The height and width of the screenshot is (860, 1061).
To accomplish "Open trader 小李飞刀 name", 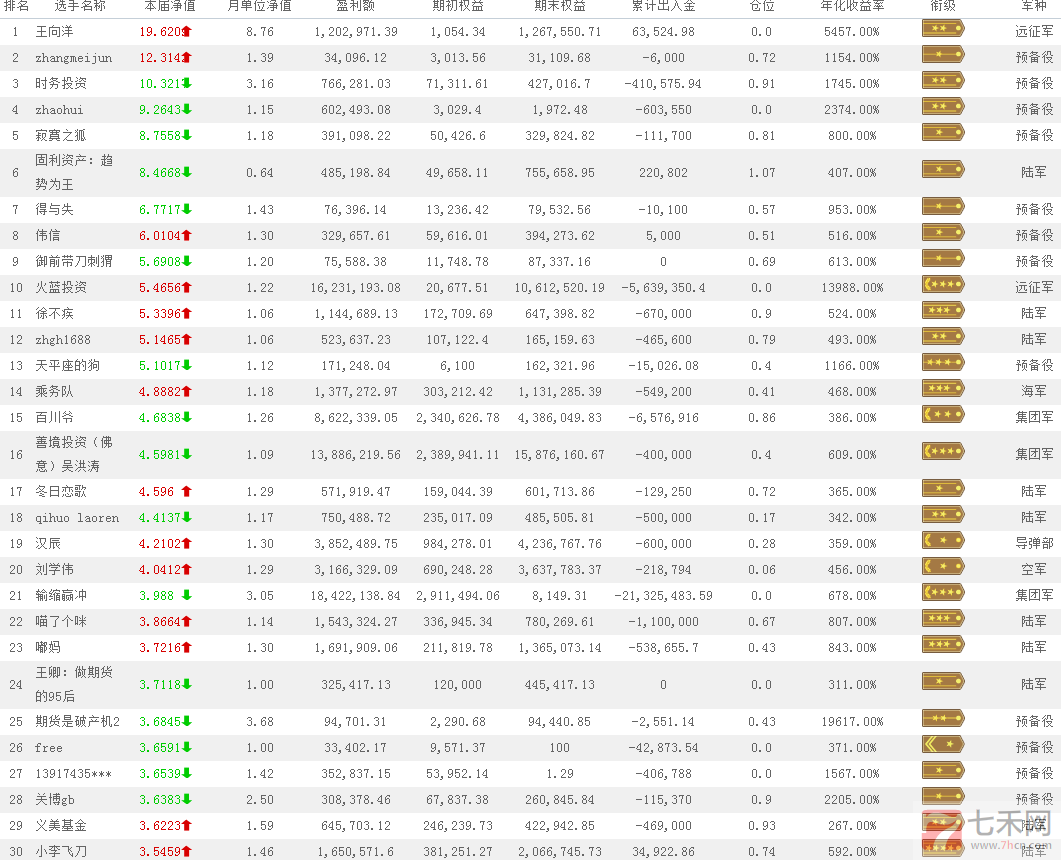I will (61, 851).
